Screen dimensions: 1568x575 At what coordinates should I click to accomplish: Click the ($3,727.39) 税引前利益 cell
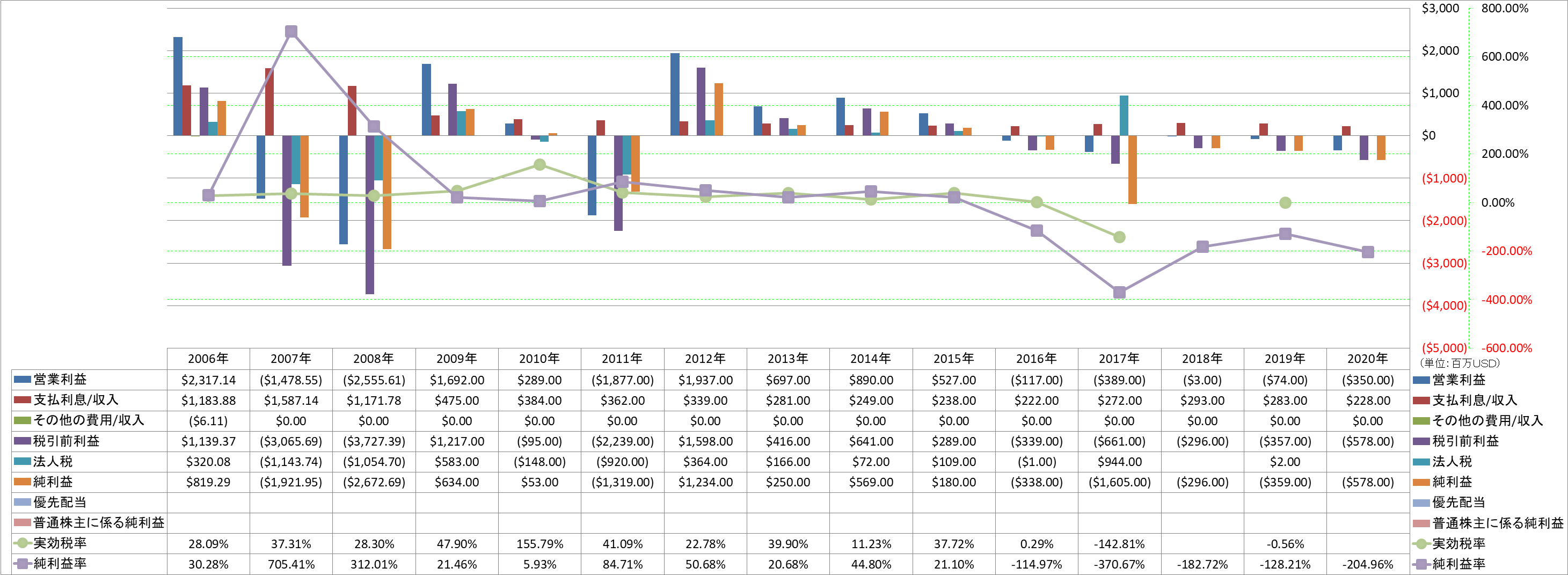(374, 441)
